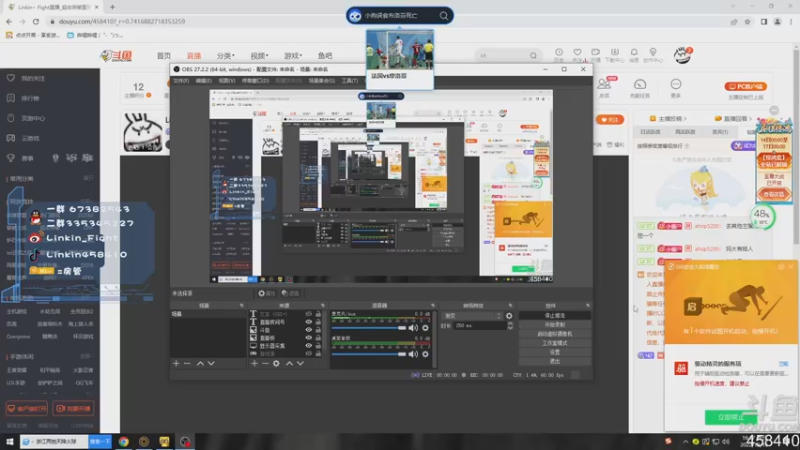Screen dimensions: 800x450
Task: Toggle visibility of display capture source
Action: [x=309, y=345]
